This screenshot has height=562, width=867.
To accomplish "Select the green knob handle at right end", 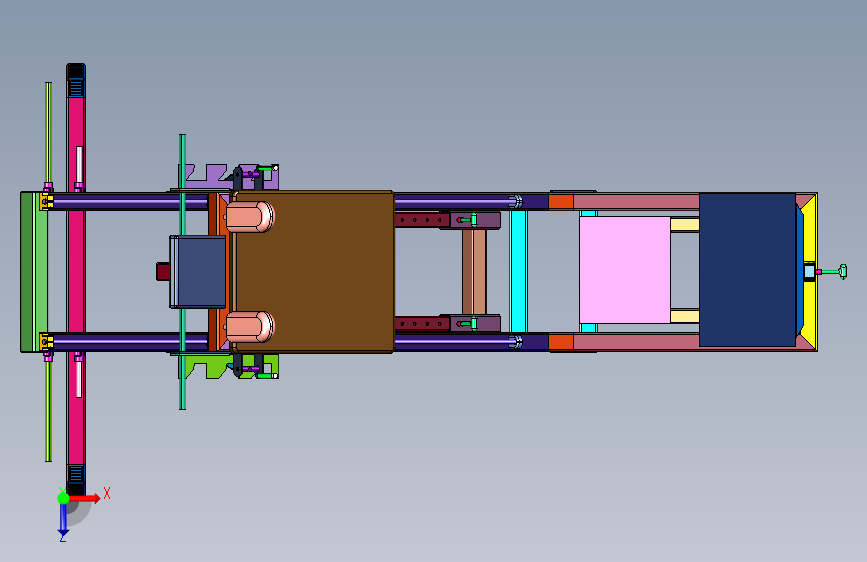I will coord(843,272).
